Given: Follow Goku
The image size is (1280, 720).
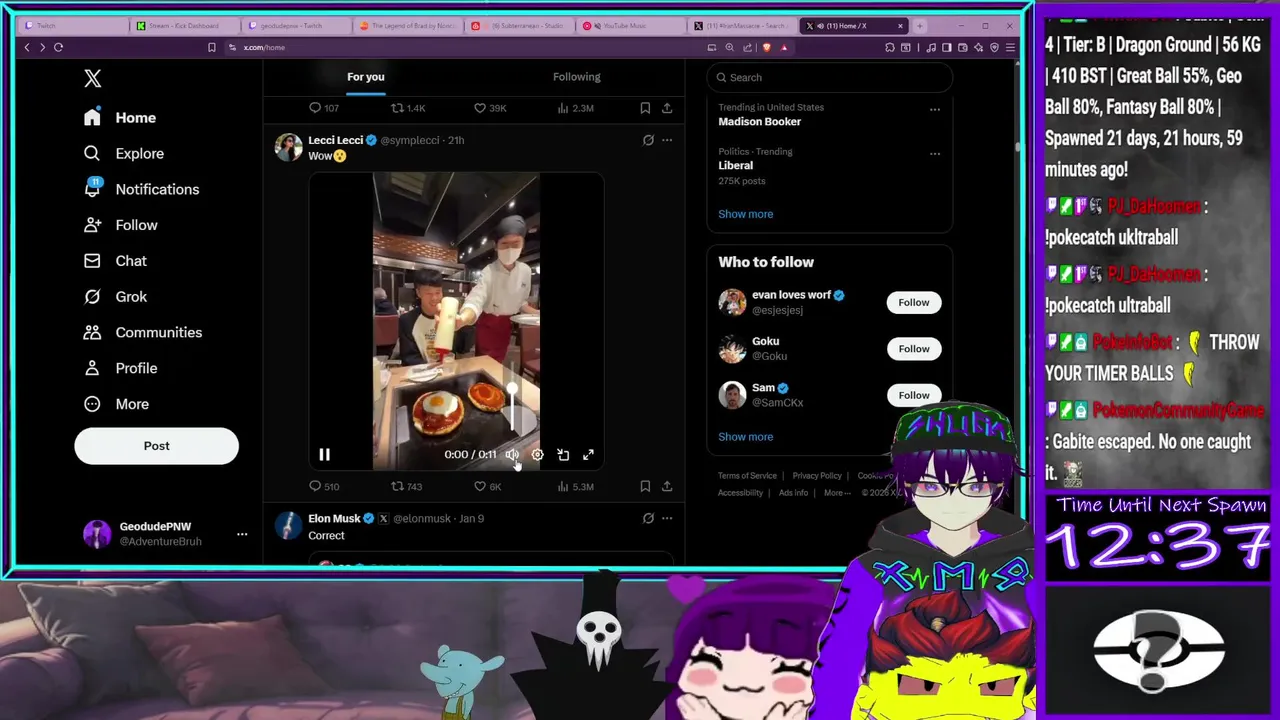Looking at the screenshot, I should (913, 348).
